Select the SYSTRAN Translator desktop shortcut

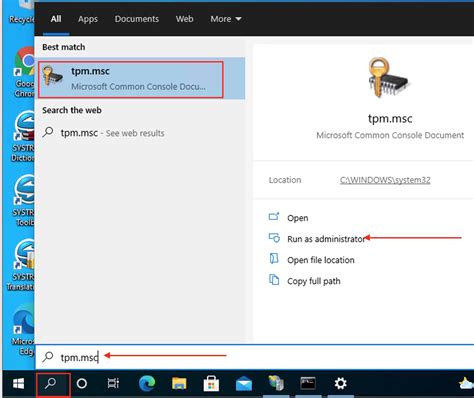21,265
